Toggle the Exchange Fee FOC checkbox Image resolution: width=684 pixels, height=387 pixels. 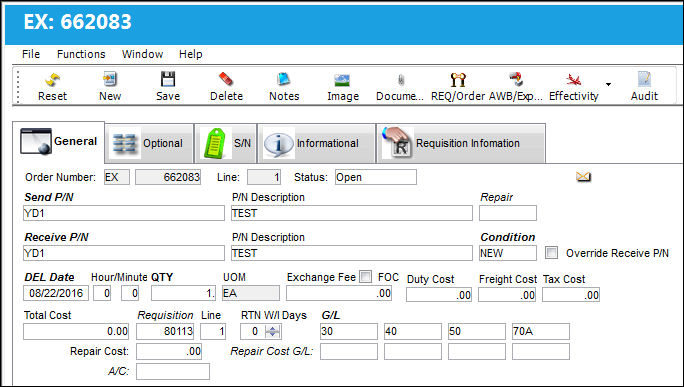coord(366,277)
